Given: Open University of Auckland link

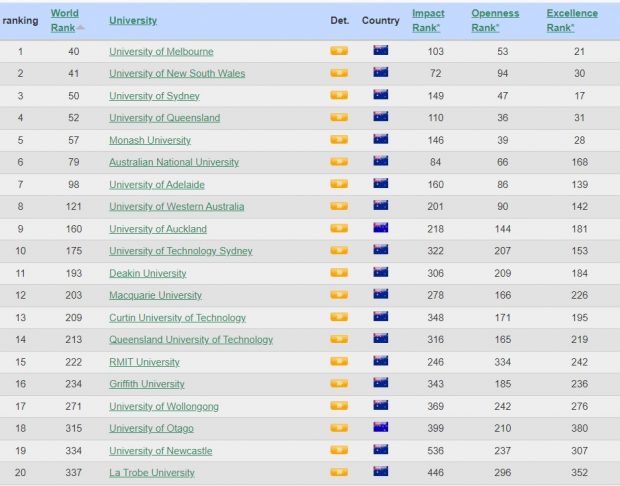Looking at the screenshot, I should (158, 229).
